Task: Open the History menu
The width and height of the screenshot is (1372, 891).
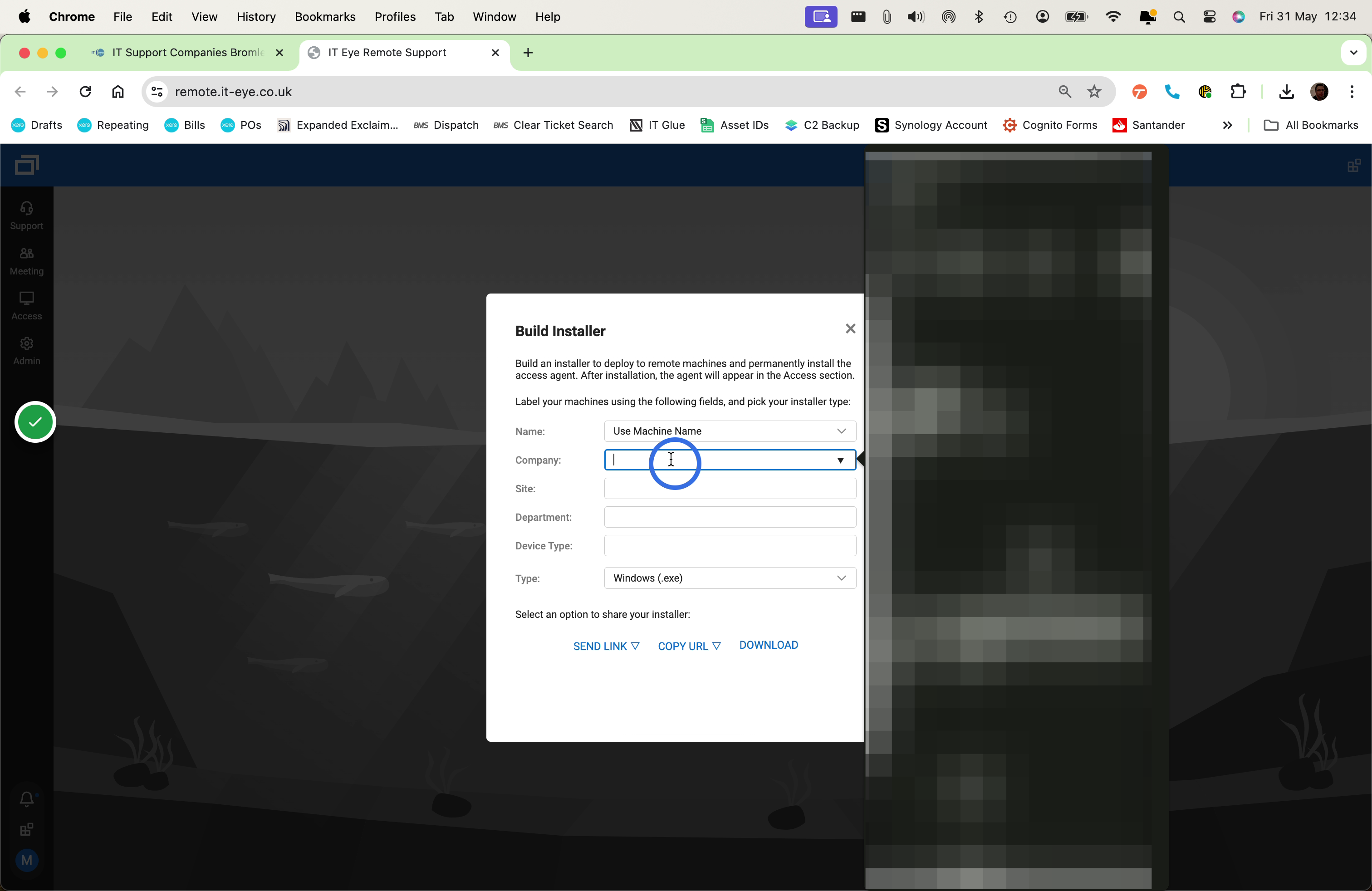Action: coord(256,17)
